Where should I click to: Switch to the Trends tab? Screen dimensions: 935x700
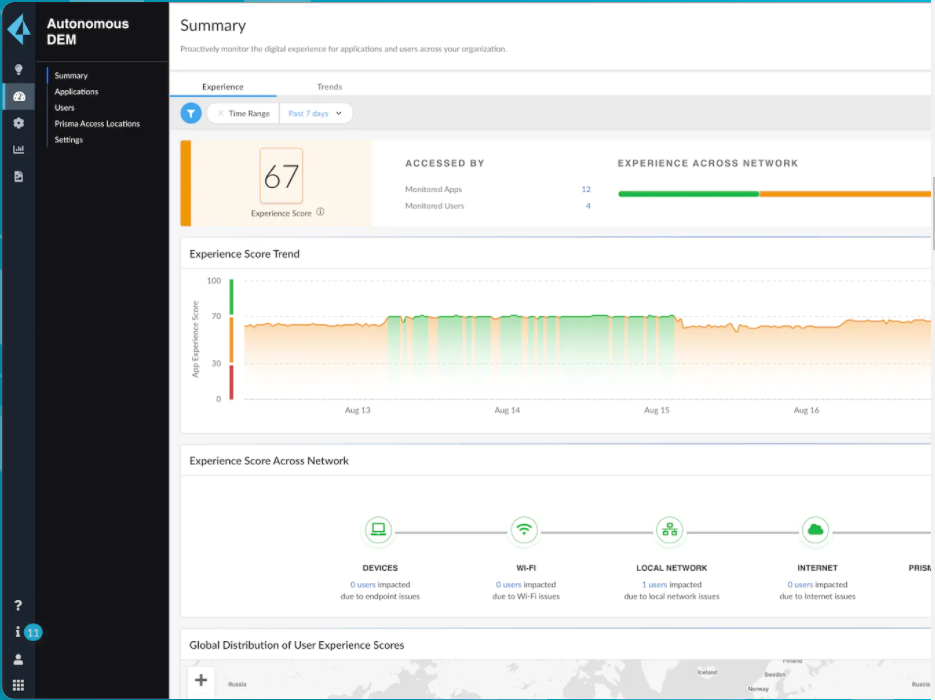[329, 86]
